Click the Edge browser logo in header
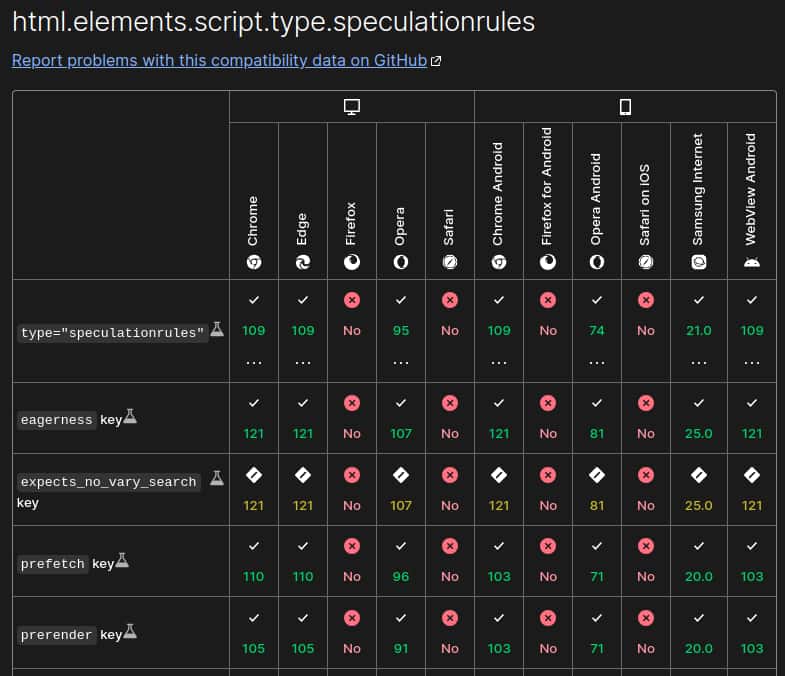This screenshot has height=676, width=785. pyautogui.click(x=303, y=261)
